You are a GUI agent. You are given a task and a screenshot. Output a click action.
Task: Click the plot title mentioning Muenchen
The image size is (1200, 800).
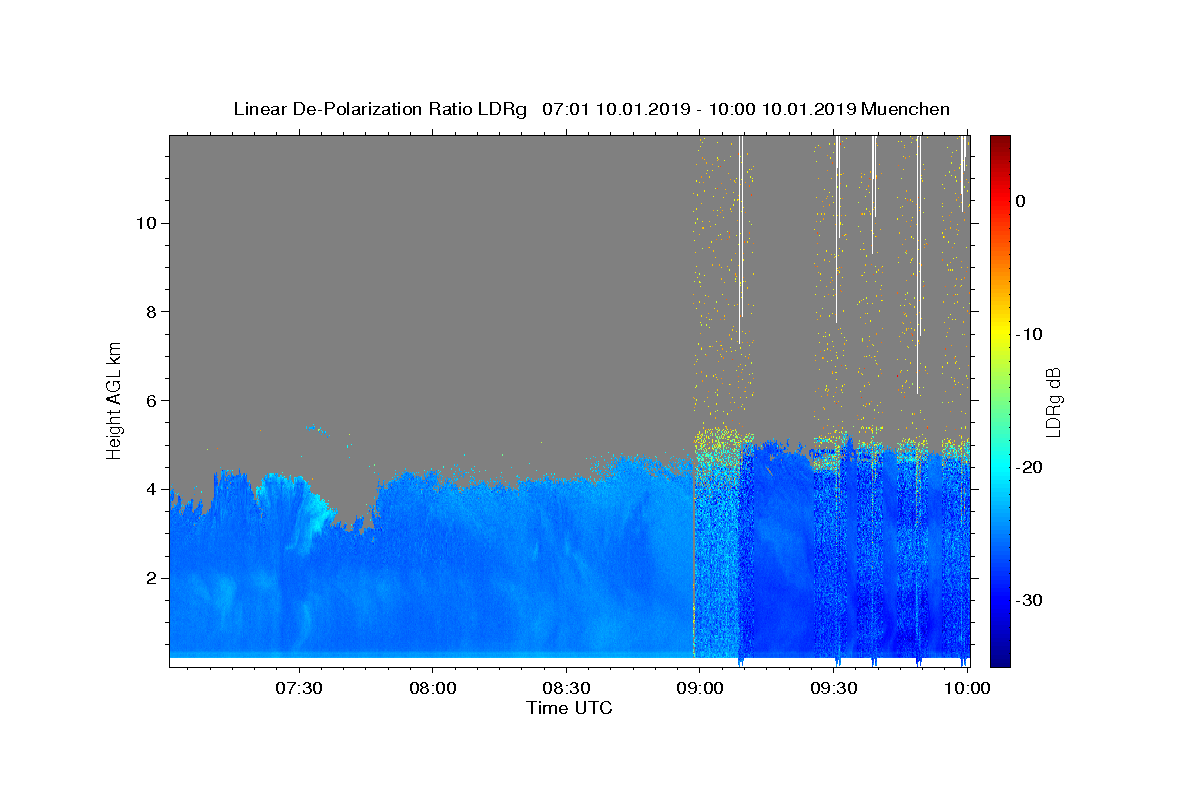pyautogui.click(x=591, y=109)
